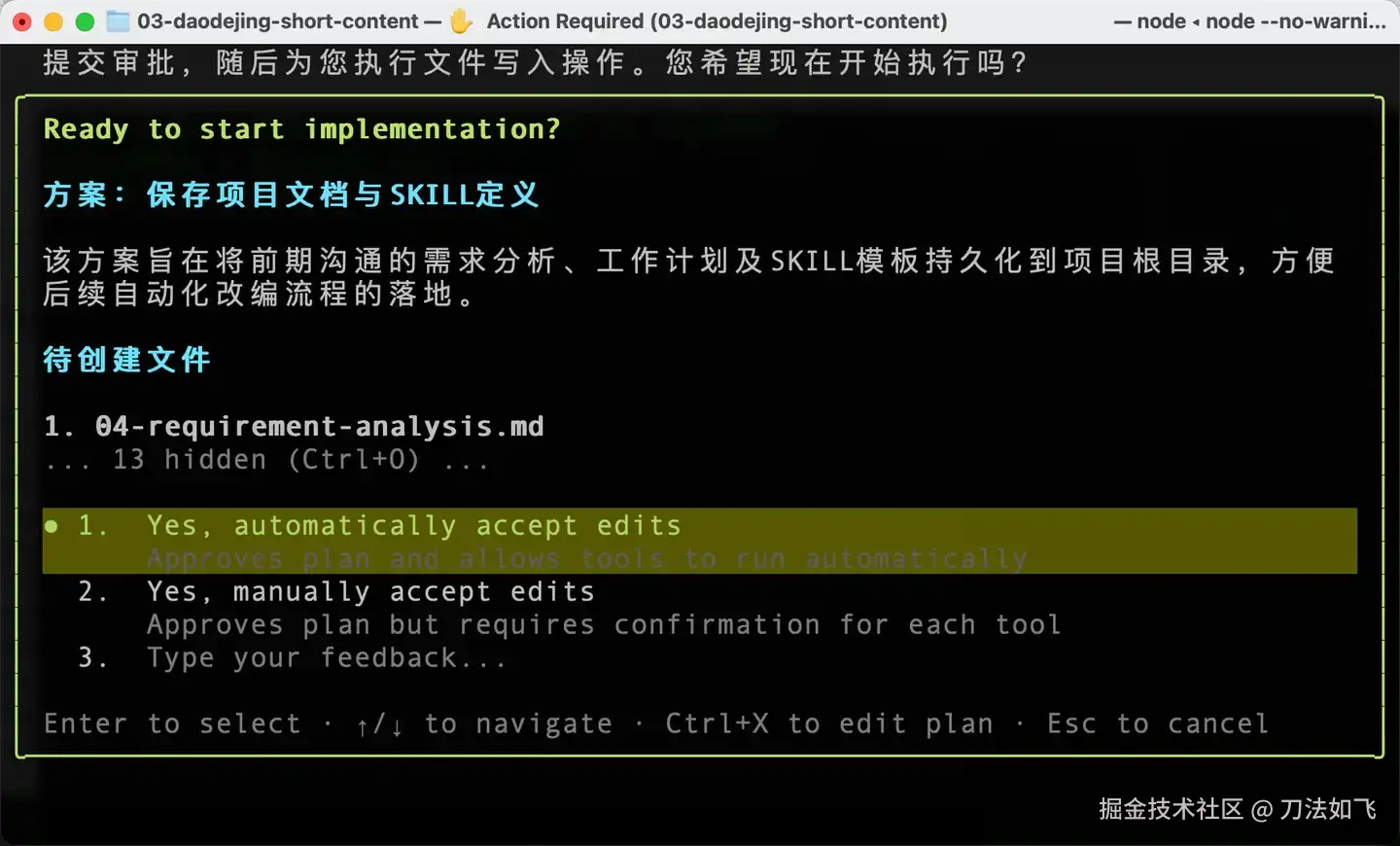Click the green bullet beside option 1
Image resolution: width=1400 pixels, height=846 pixels.
tap(52, 526)
